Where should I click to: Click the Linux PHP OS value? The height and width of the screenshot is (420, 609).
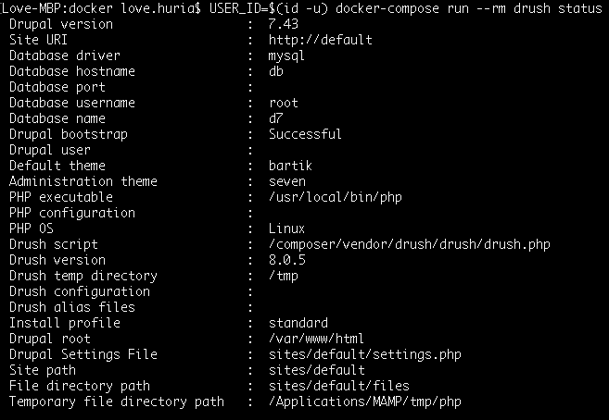(x=287, y=228)
